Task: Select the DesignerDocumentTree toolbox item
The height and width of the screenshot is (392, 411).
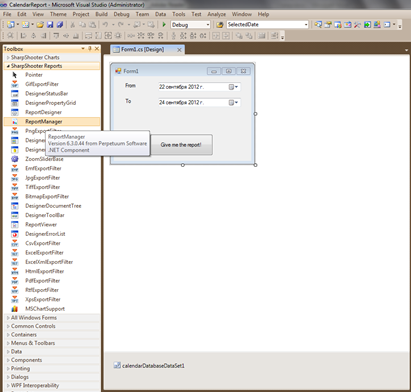Action: pos(52,206)
